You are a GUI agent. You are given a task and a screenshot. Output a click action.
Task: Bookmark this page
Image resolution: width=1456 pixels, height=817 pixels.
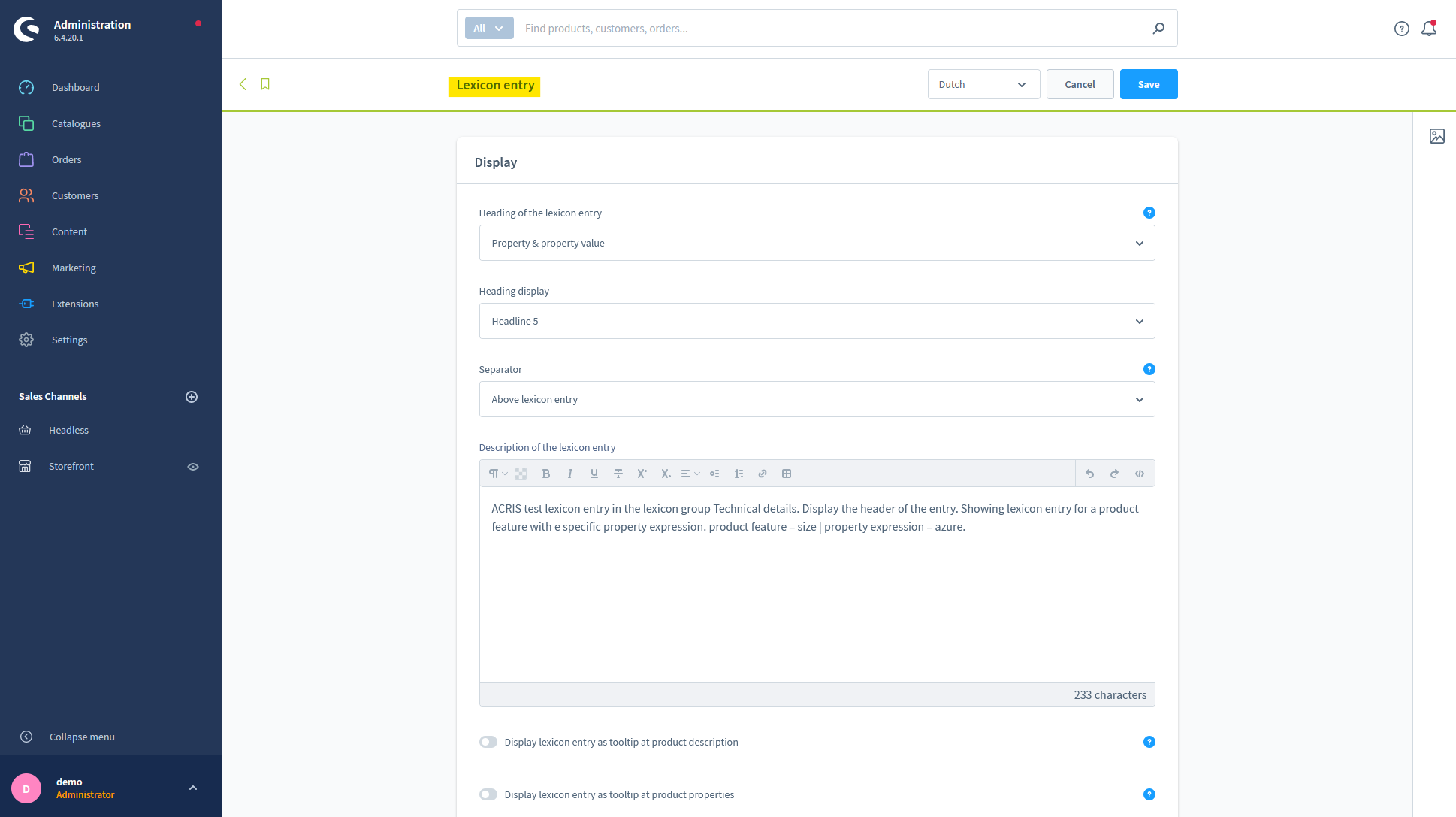(x=265, y=84)
